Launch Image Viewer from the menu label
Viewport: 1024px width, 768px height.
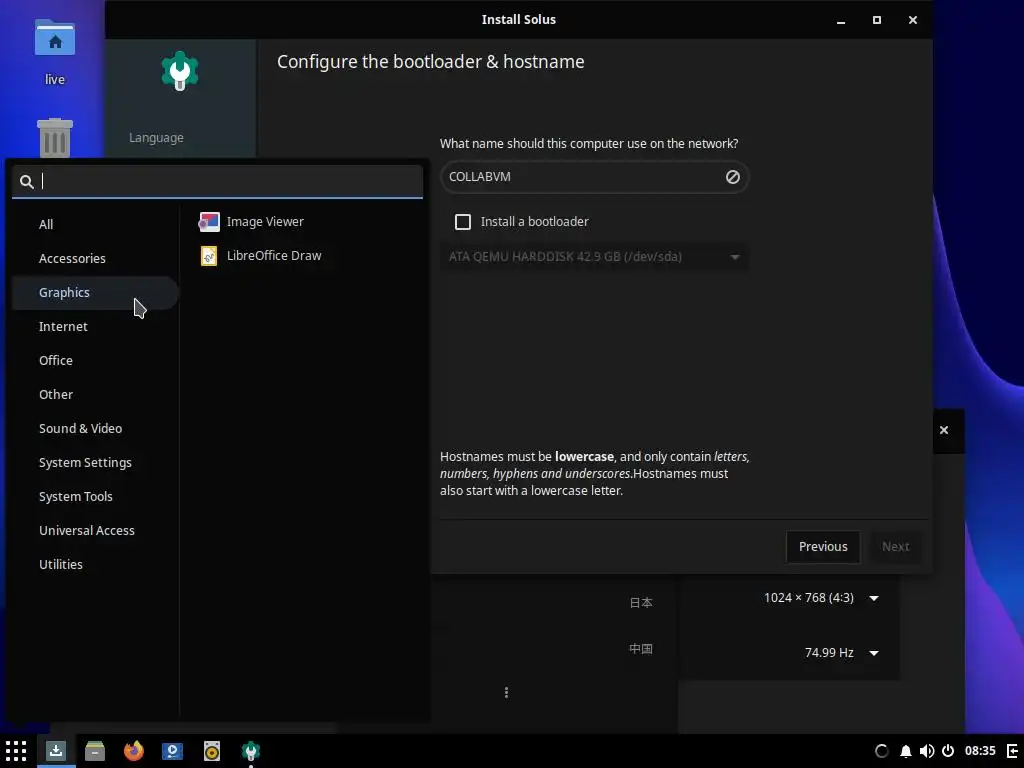point(265,221)
